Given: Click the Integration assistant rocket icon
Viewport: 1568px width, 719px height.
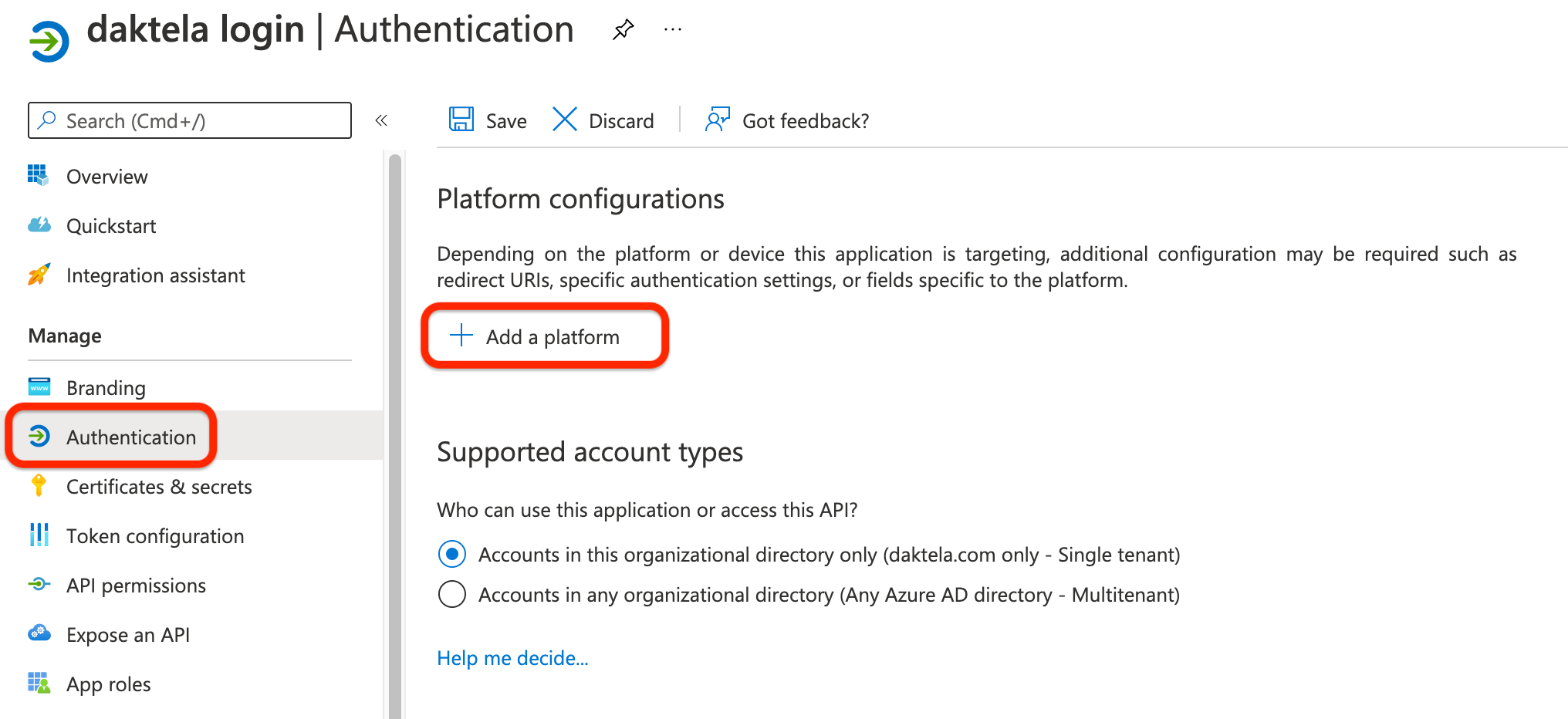Looking at the screenshot, I should [x=38, y=275].
